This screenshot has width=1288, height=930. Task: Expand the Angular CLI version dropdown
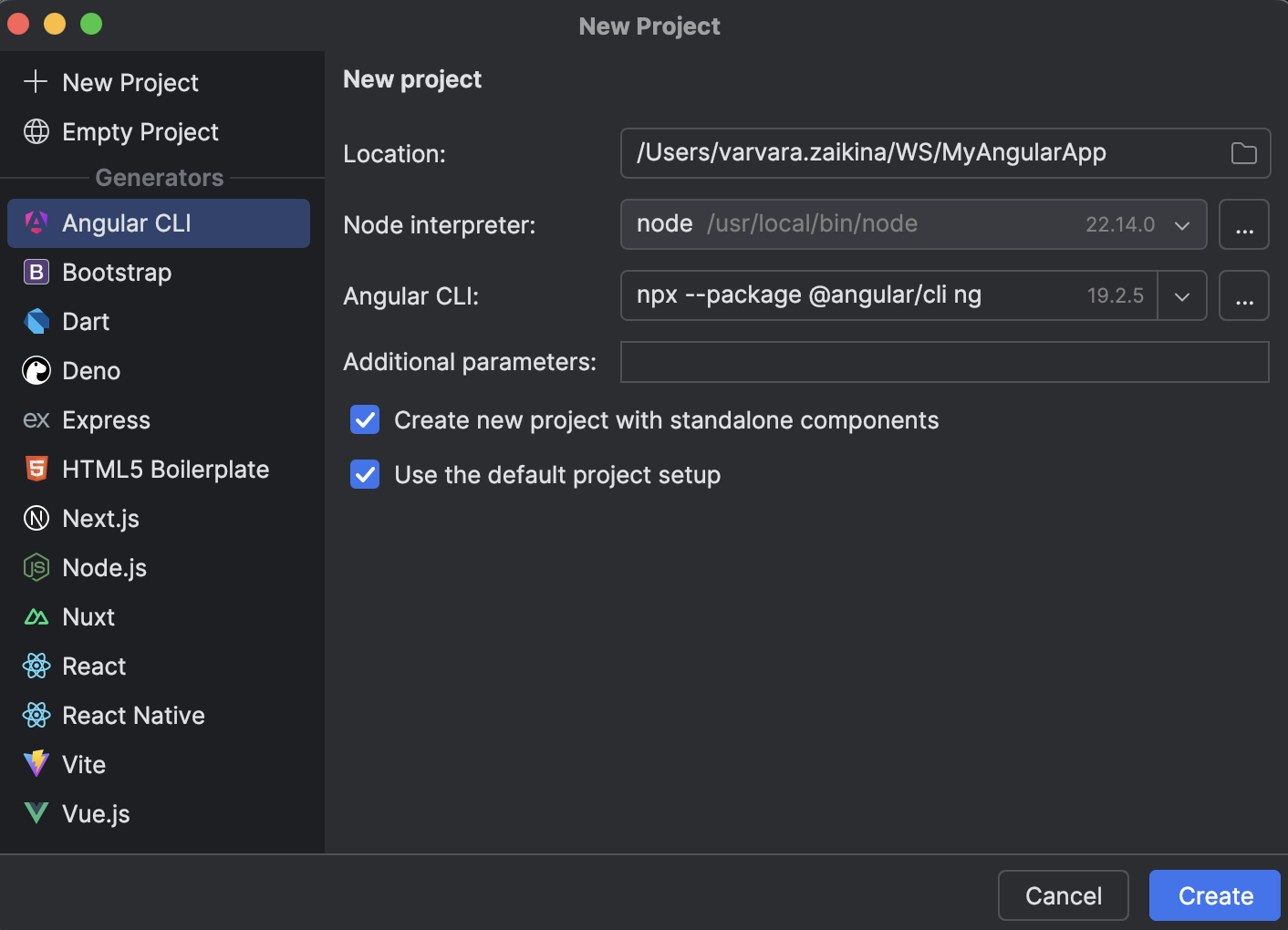[x=1182, y=295]
